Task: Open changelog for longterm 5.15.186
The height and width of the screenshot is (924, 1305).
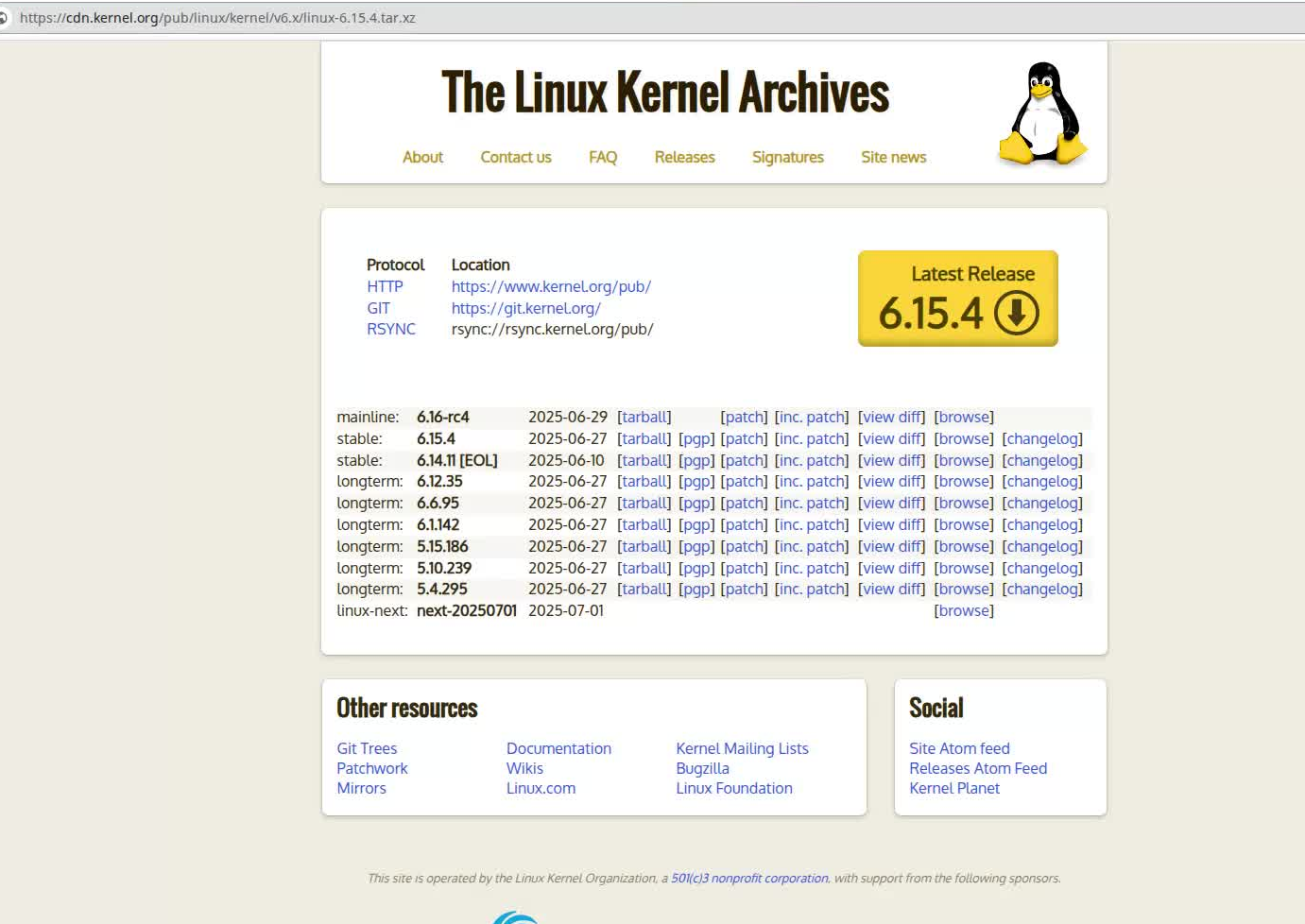Action: pyautogui.click(x=1042, y=546)
